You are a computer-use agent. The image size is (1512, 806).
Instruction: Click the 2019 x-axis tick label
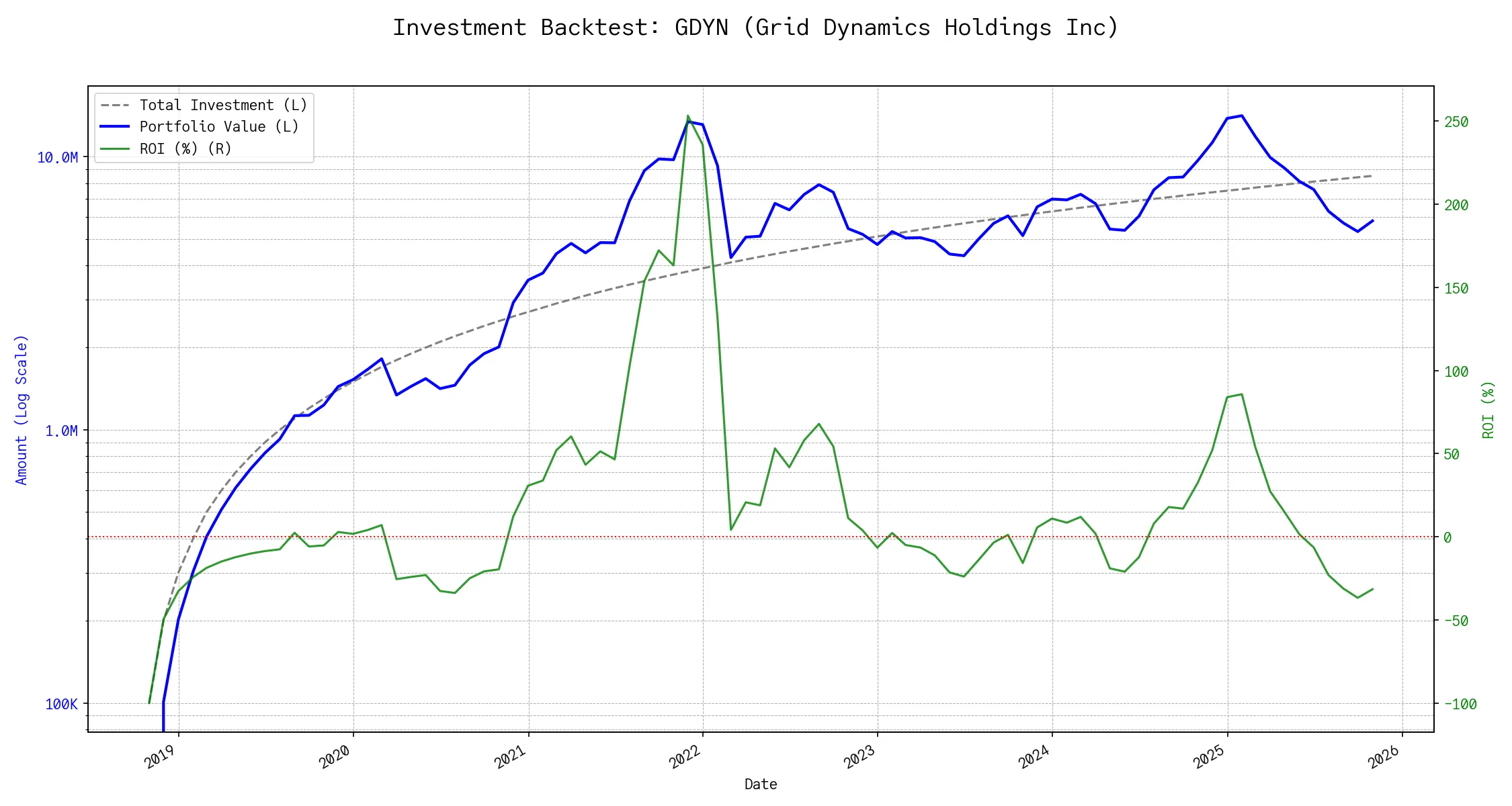(160, 757)
